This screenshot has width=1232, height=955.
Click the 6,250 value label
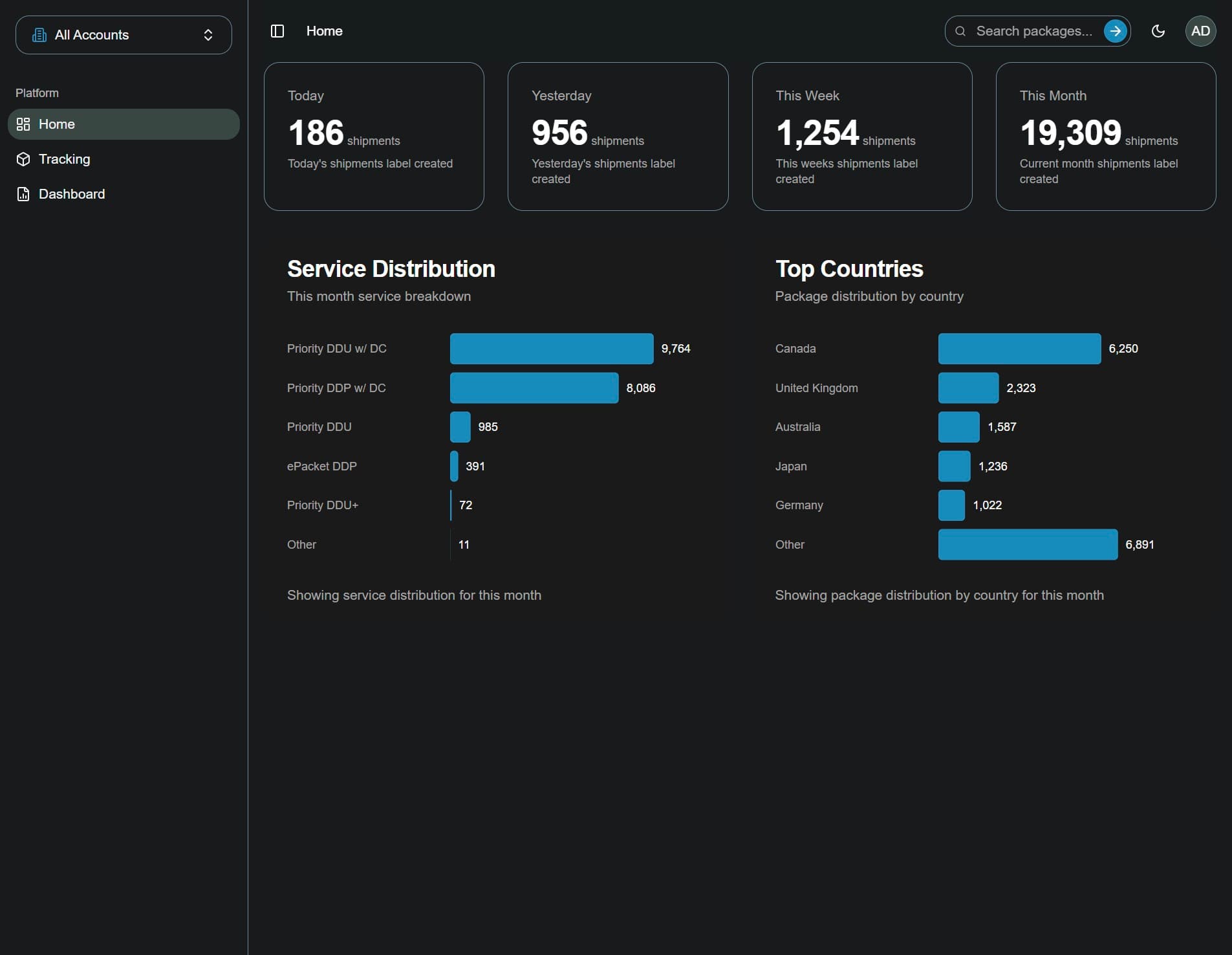(1123, 349)
